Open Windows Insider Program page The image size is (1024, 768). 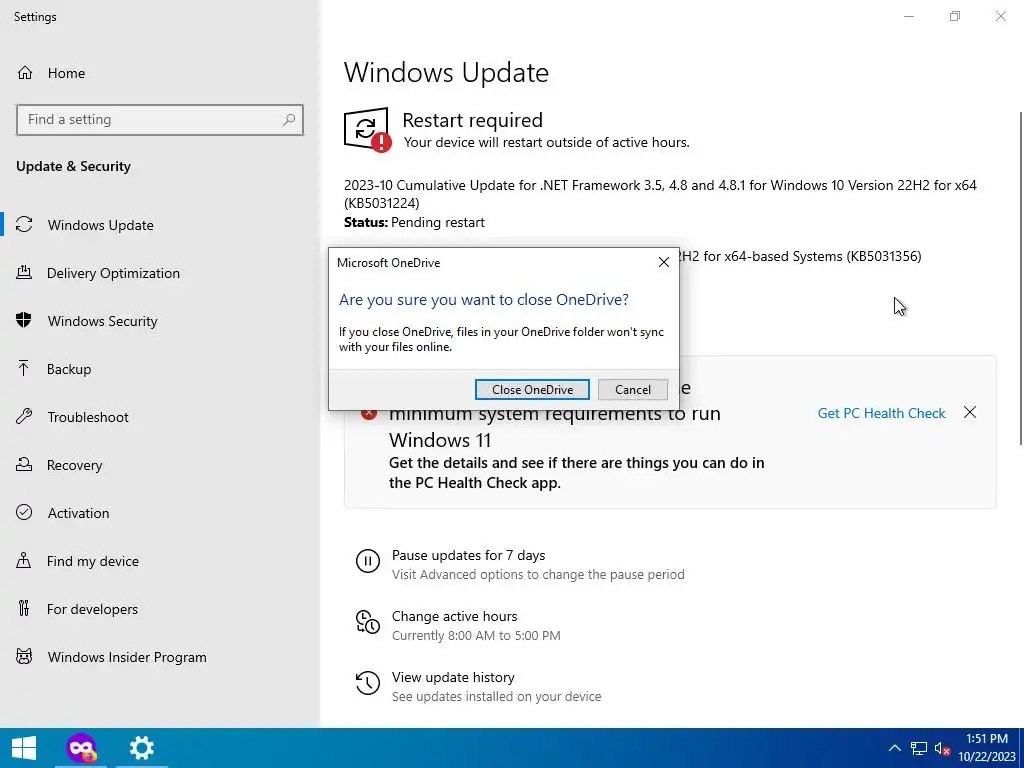(x=160, y=657)
